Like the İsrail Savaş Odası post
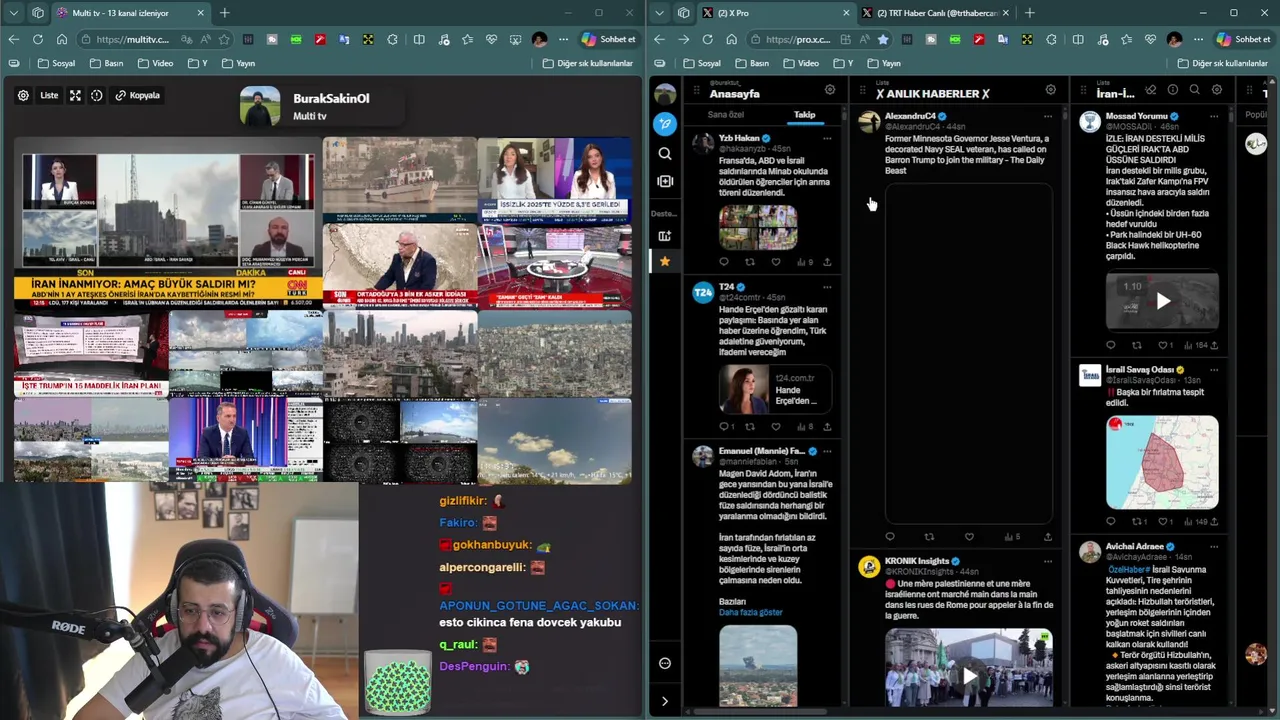Viewport: 1280px width, 720px height. (x=1165, y=521)
